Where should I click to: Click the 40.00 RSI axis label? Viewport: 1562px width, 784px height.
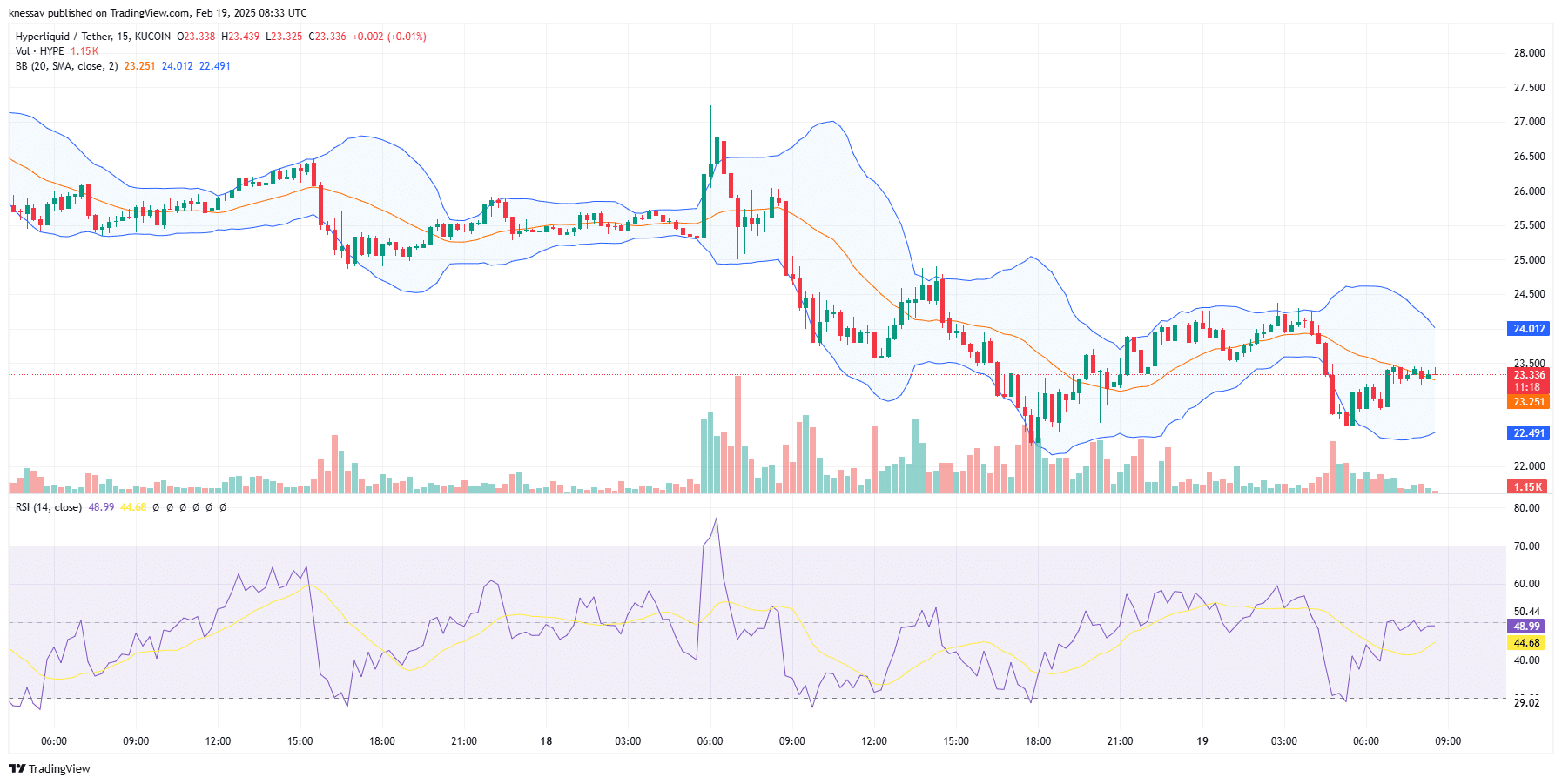point(1526,660)
